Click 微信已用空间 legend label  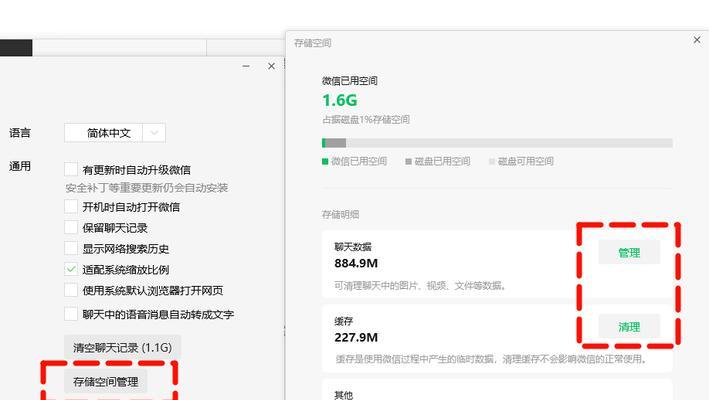(x=359, y=161)
